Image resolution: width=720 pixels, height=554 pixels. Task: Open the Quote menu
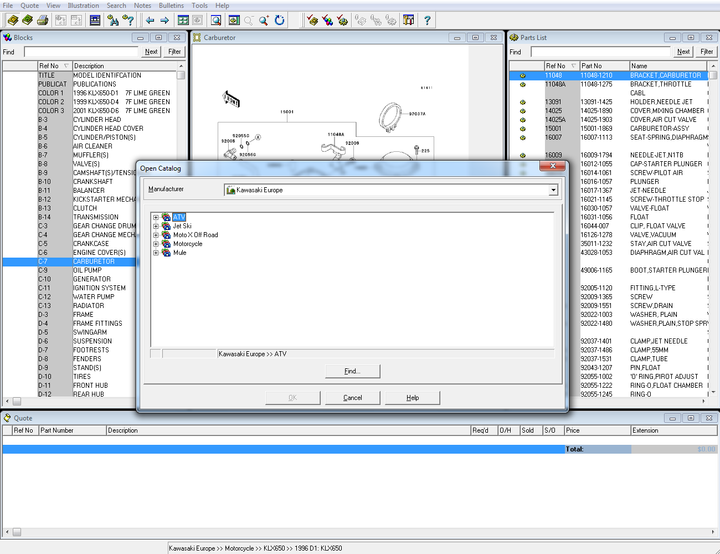click(x=29, y=6)
